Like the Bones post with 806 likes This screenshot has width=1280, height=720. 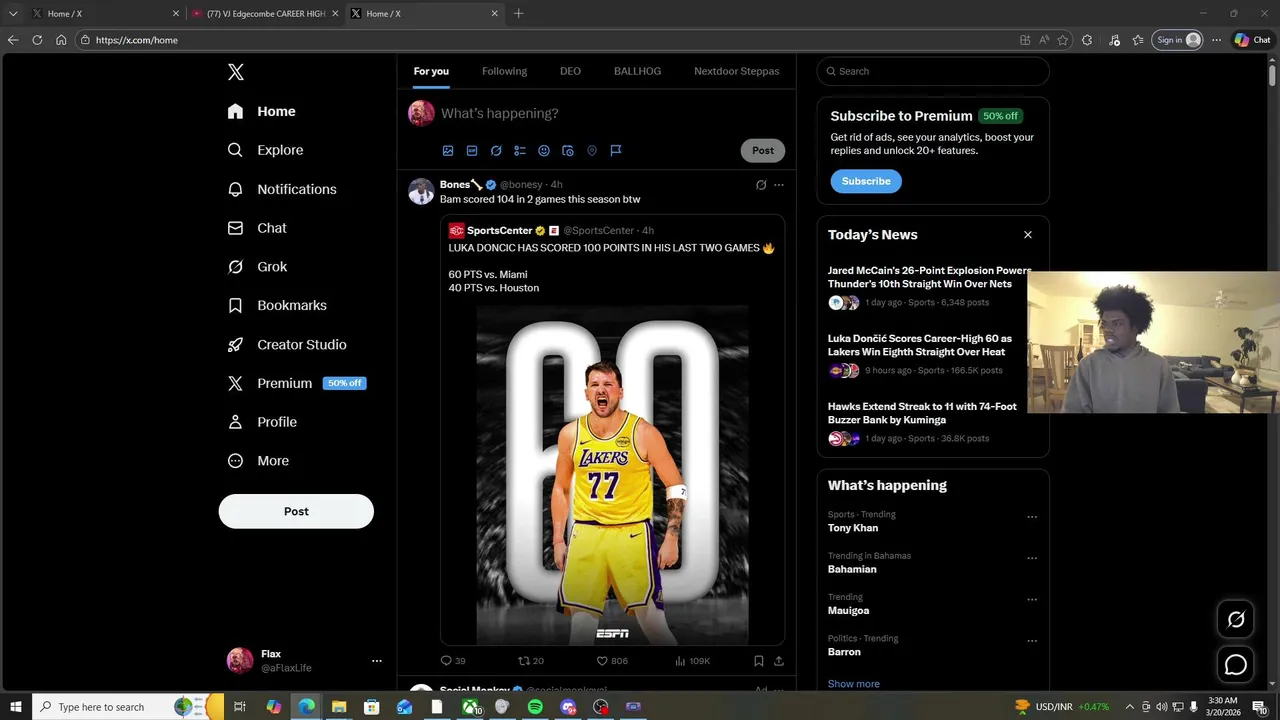click(612, 661)
